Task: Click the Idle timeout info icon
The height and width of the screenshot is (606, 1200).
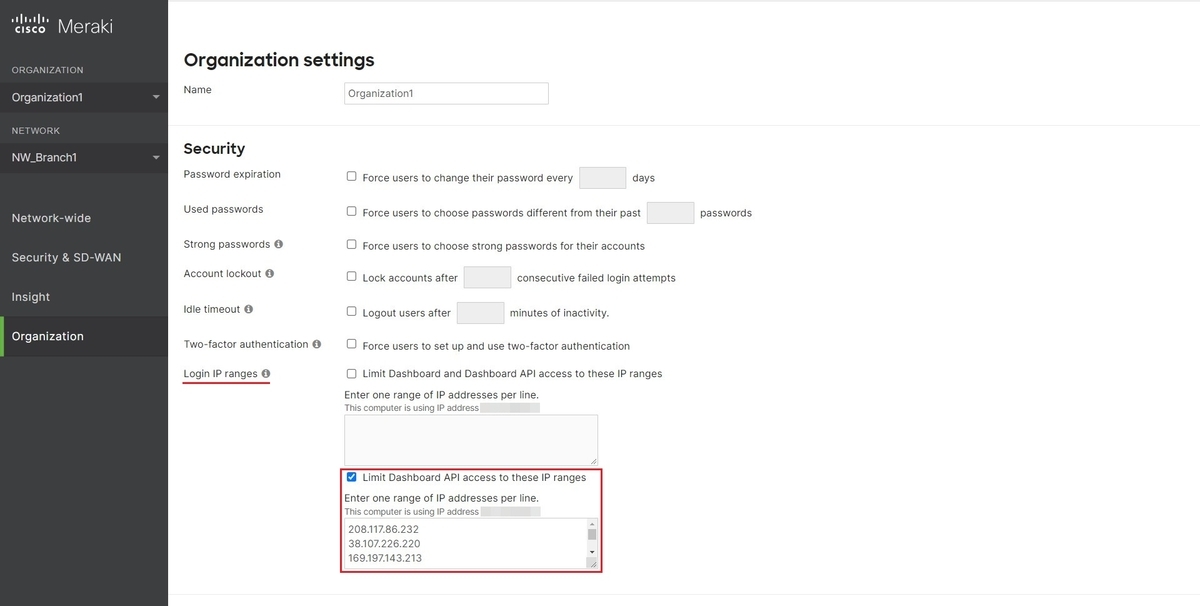Action: [x=248, y=310]
